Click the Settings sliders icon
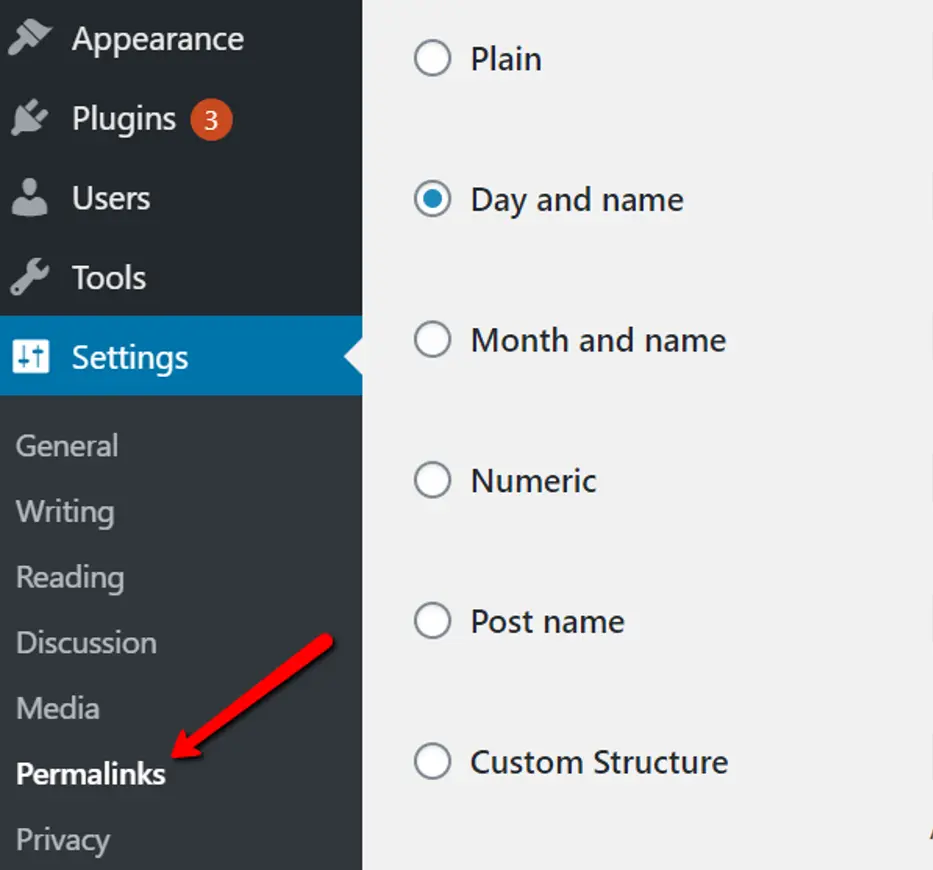 pyautogui.click(x=30, y=357)
